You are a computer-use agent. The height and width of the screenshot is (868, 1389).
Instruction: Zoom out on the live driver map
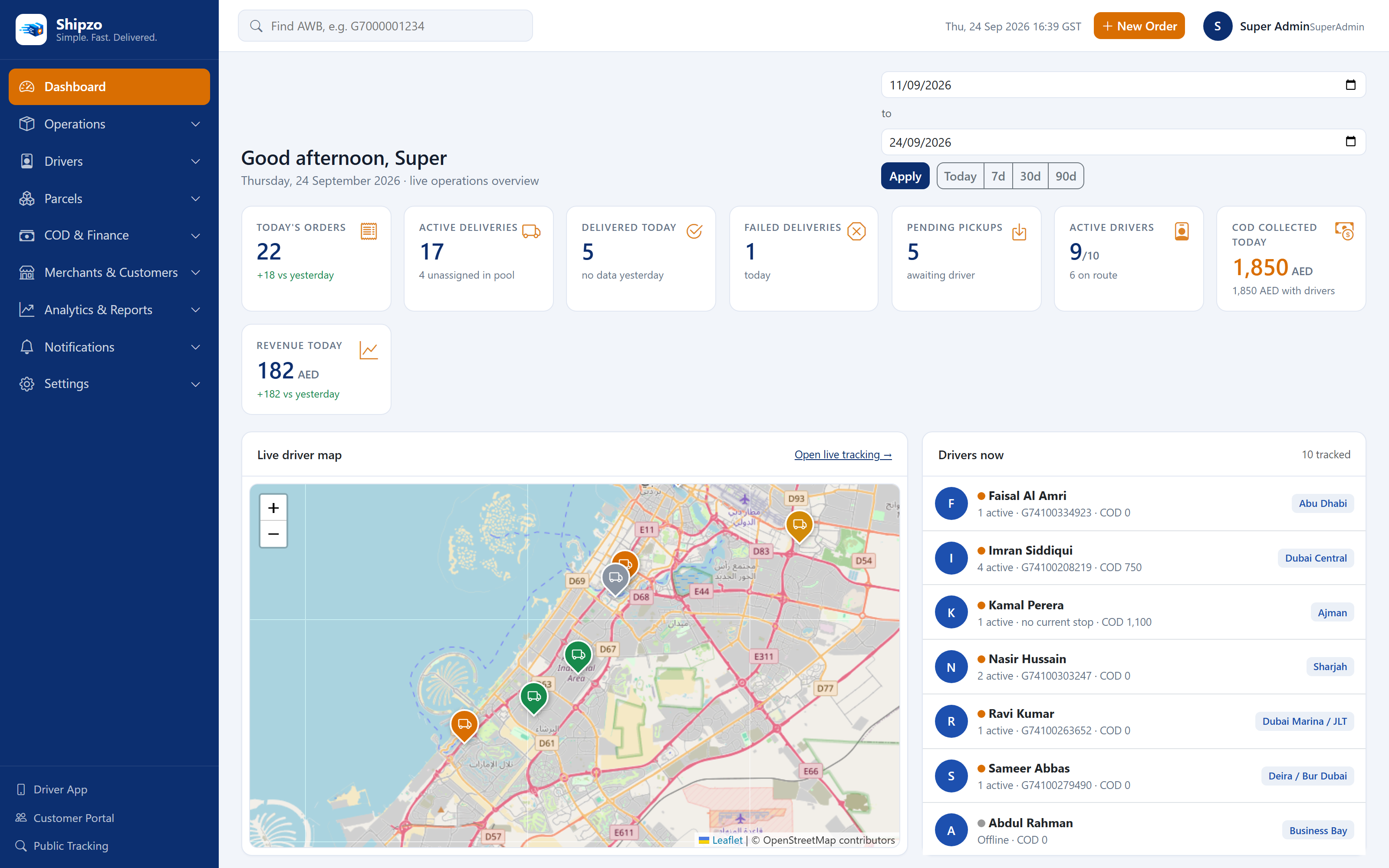(273, 534)
